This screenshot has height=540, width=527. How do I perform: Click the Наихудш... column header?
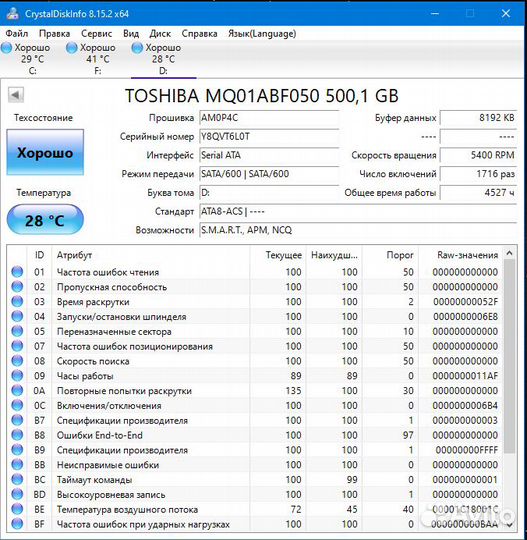[x=334, y=255]
